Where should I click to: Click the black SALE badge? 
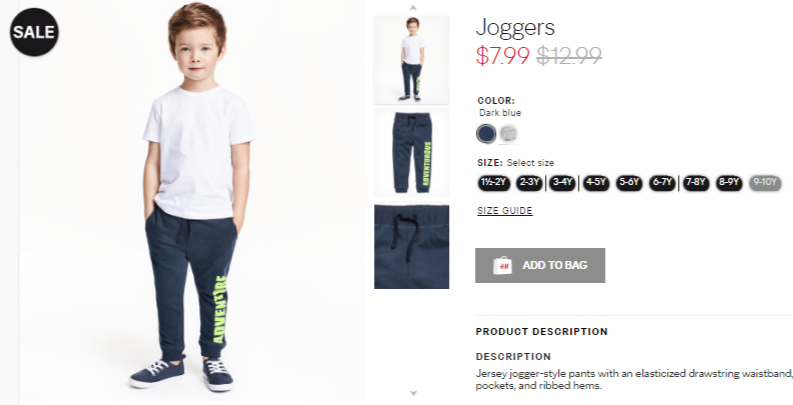coord(34,32)
